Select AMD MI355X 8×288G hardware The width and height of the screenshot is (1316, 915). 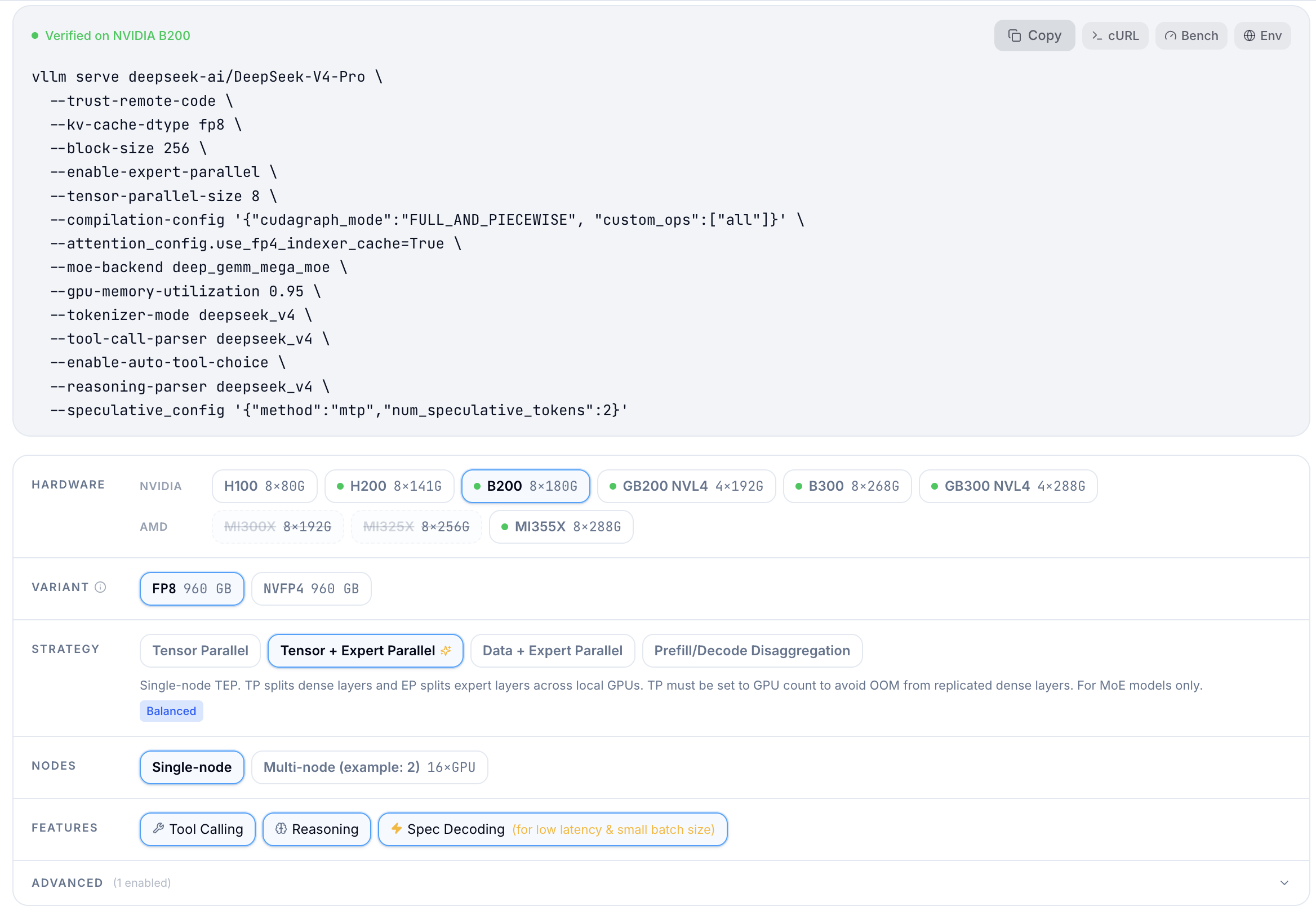[x=561, y=527]
